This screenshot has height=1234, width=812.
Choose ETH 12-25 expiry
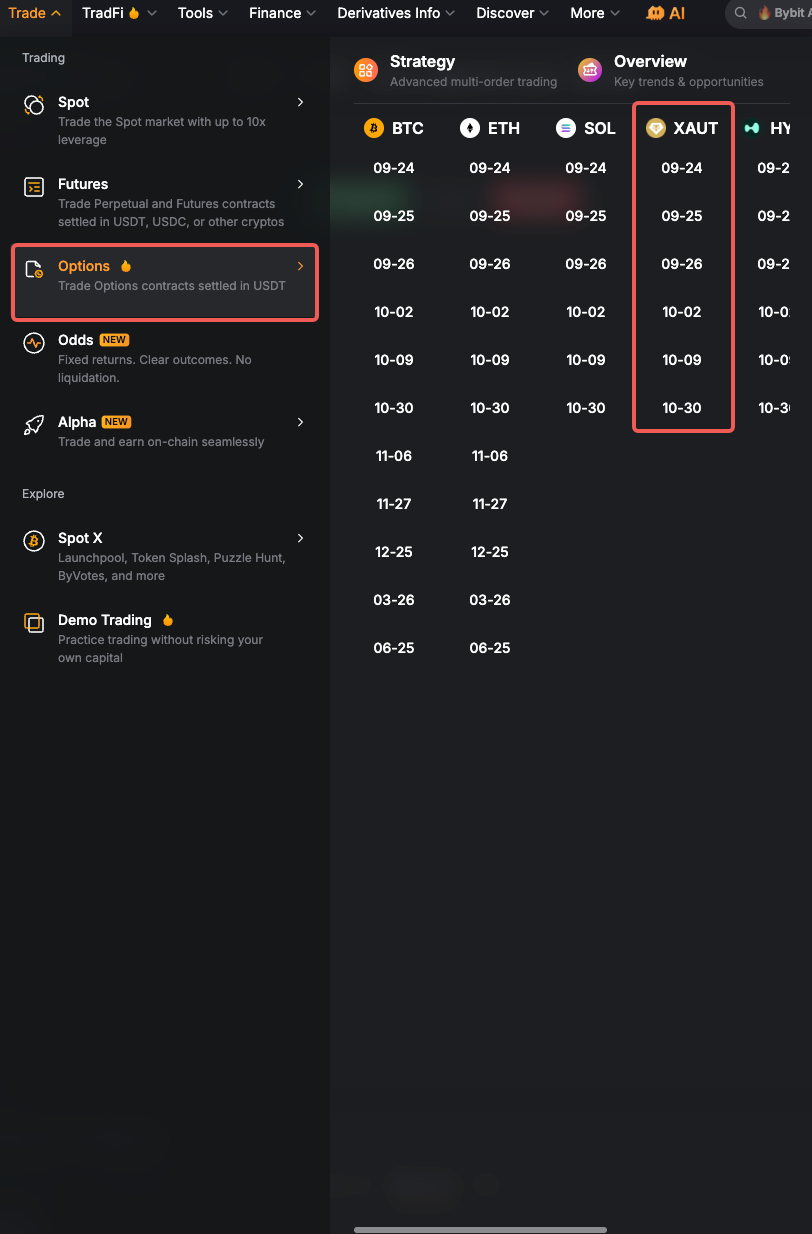pos(490,552)
